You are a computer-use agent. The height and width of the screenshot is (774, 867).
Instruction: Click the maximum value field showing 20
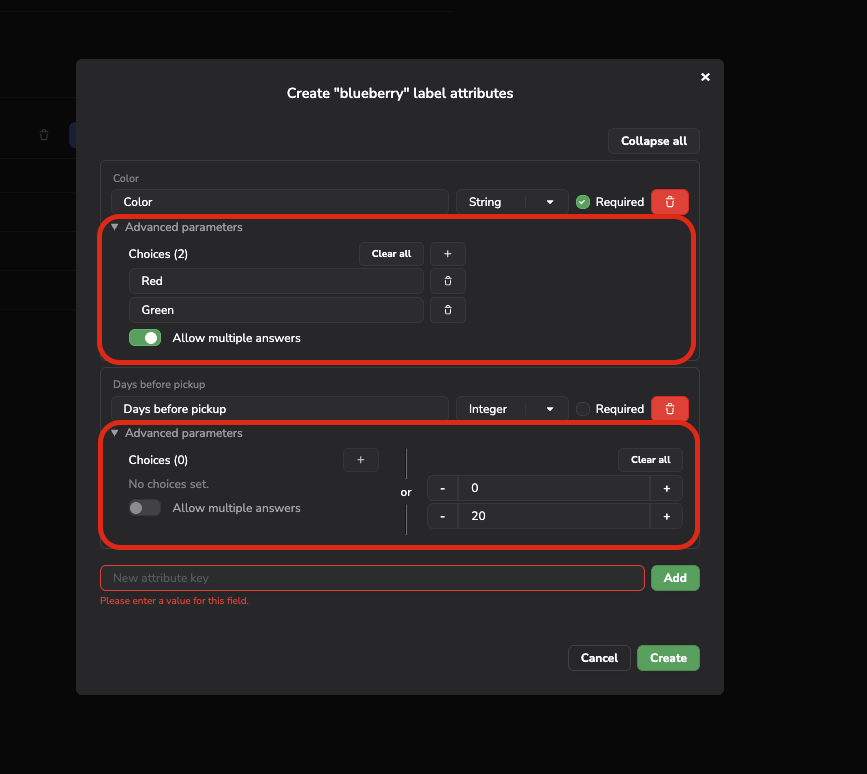[553, 516]
